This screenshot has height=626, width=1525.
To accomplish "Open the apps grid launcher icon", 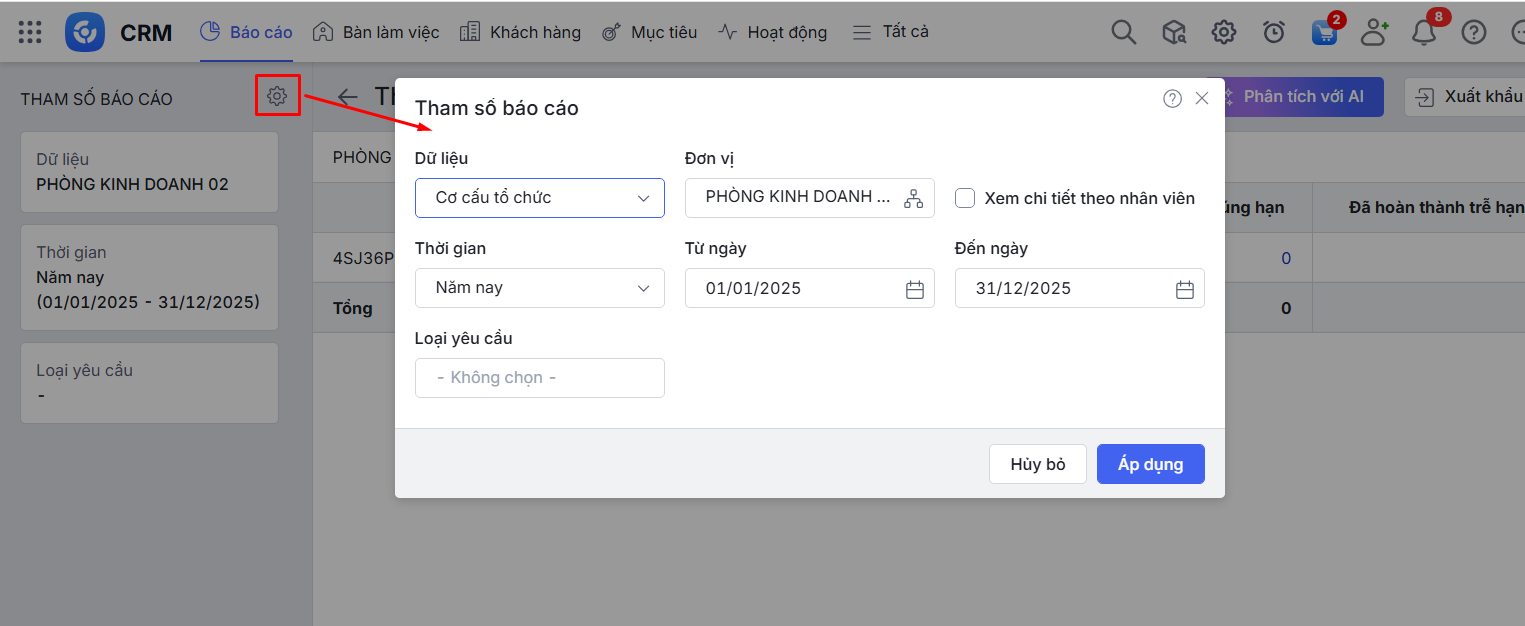I will click(30, 32).
